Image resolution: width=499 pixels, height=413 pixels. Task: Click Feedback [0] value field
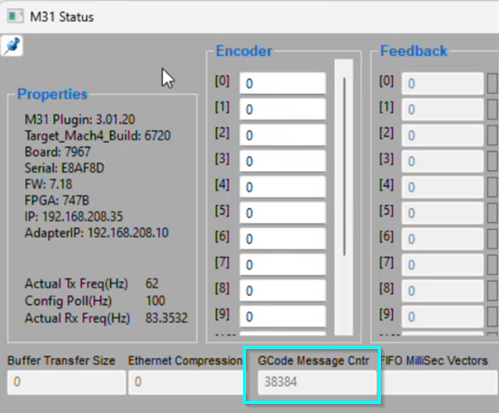[x=442, y=83]
